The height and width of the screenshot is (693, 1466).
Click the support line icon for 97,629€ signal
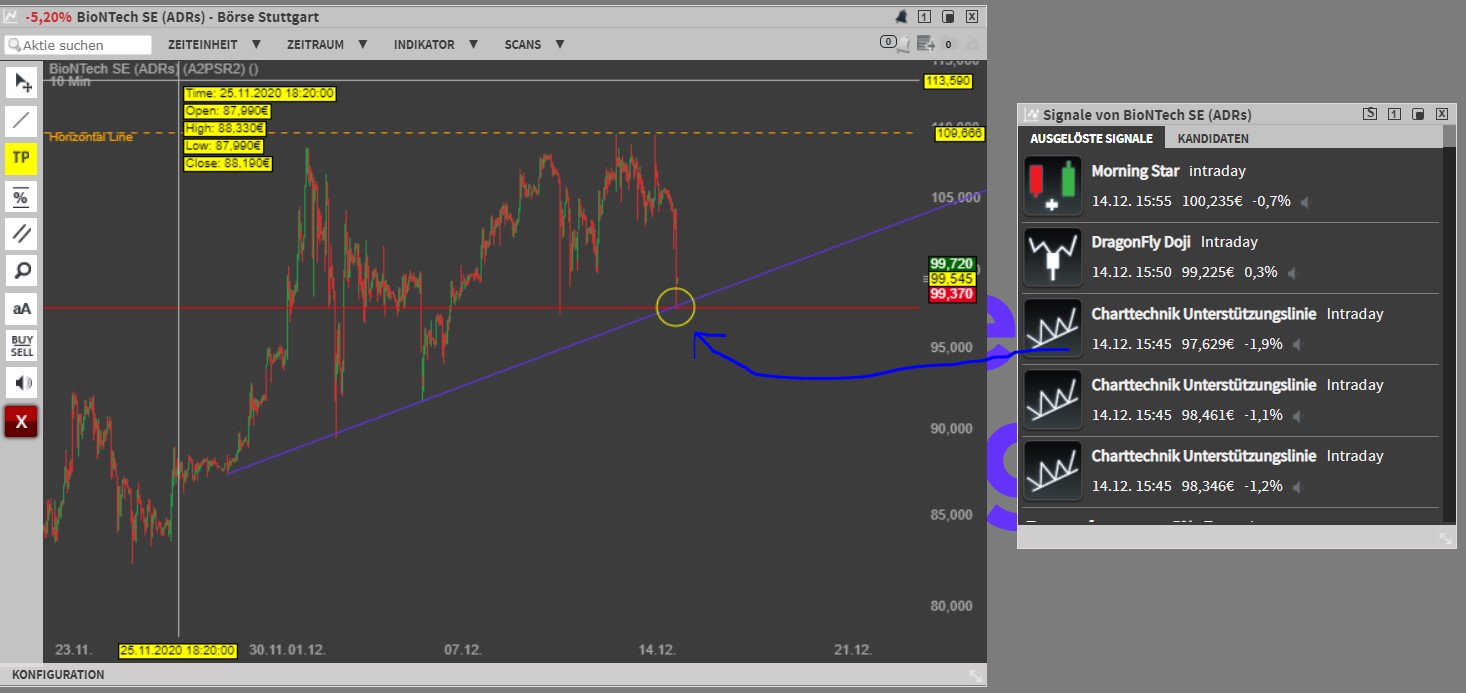coord(1052,328)
